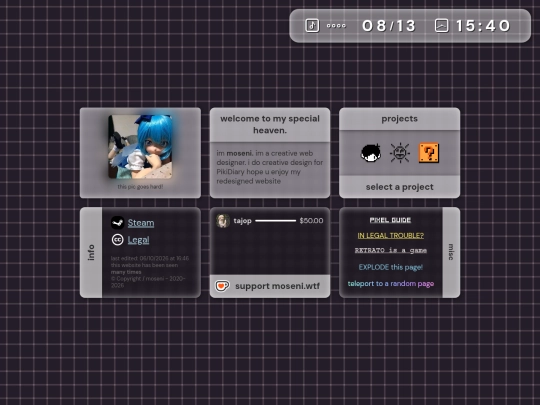The width and height of the screenshot is (540, 405).
Task: Select the orange question block project icon
Action: click(x=429, y=153)
